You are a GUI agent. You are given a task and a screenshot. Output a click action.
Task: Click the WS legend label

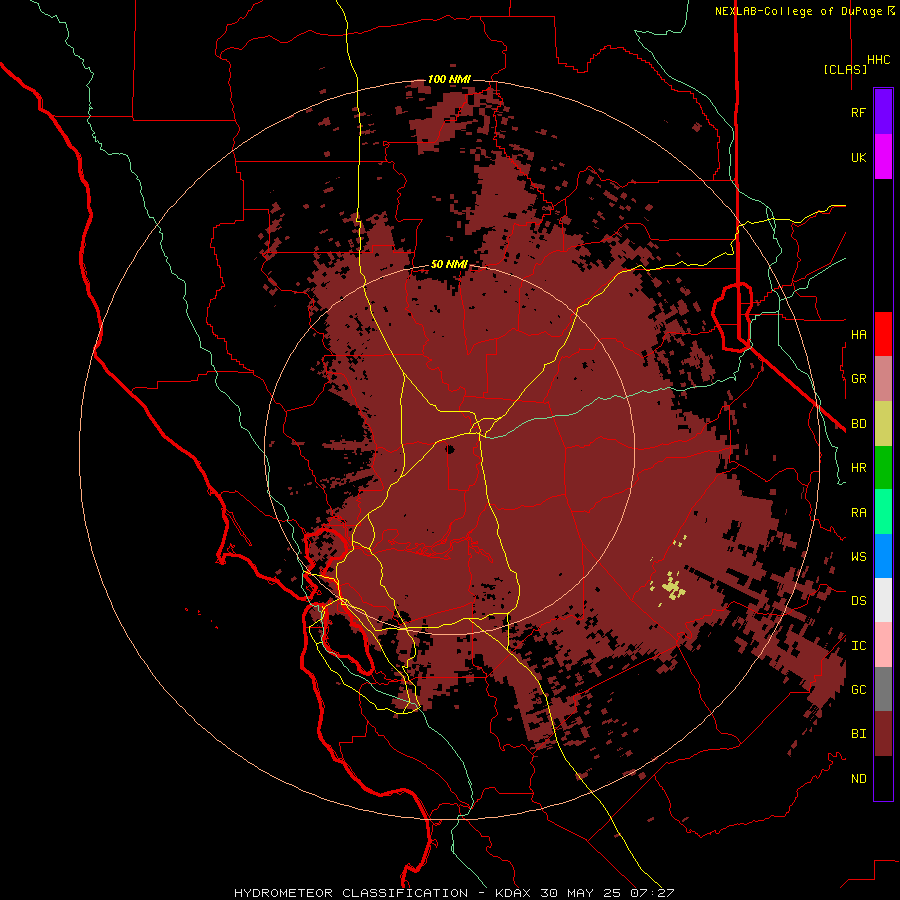pyautogui.click(x=859, y=556)
